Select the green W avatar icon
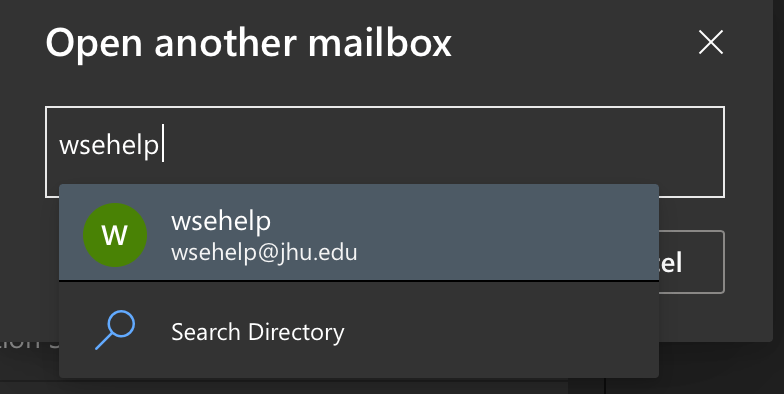 pyautogui.click(x=115, y=235)
